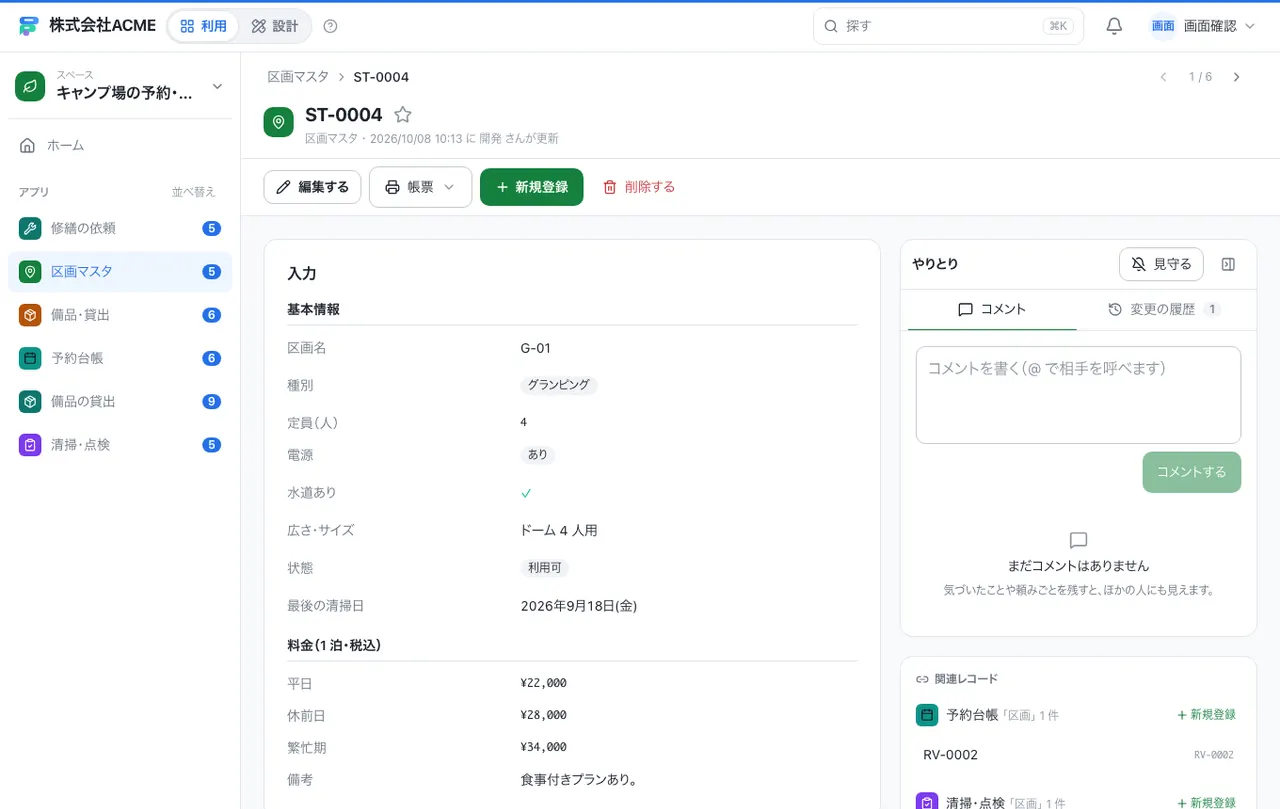Click the 予約台帳 icon in 関連レコード
Screen dimensions: 1280x809
point(927,715)
